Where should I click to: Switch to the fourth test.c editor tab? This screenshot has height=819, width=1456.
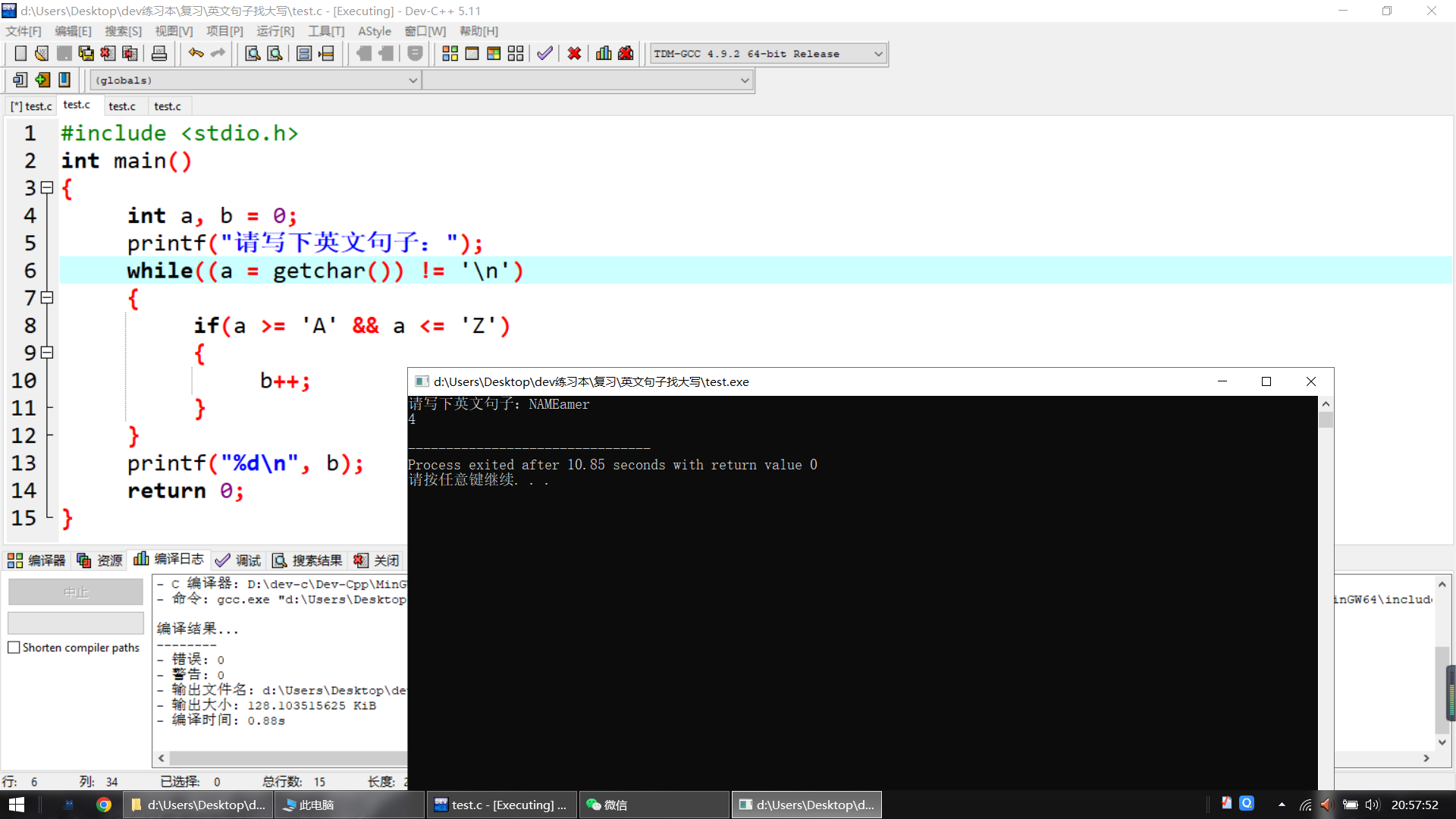(x=168, y=106)
